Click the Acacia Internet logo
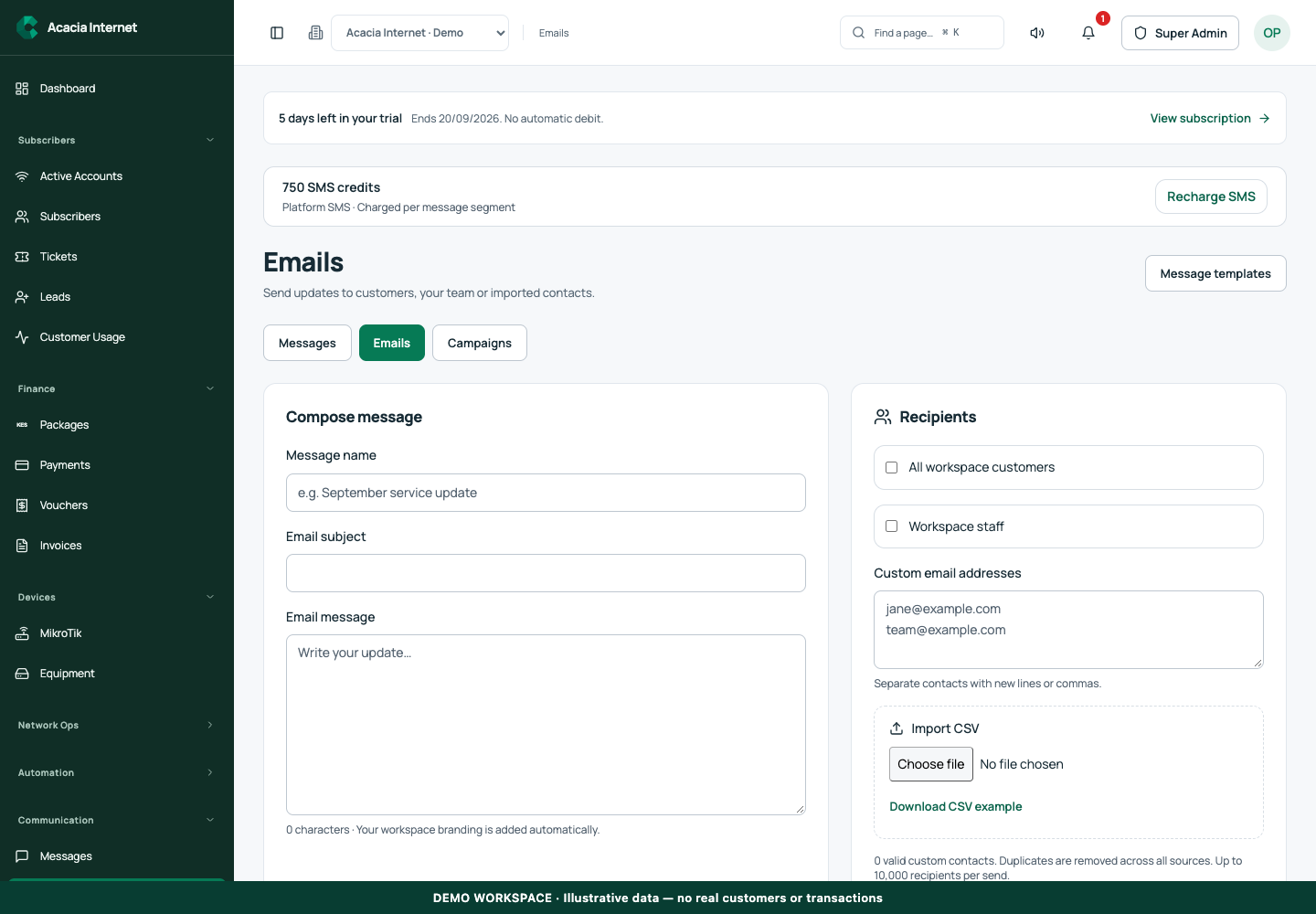 (78, 27)
